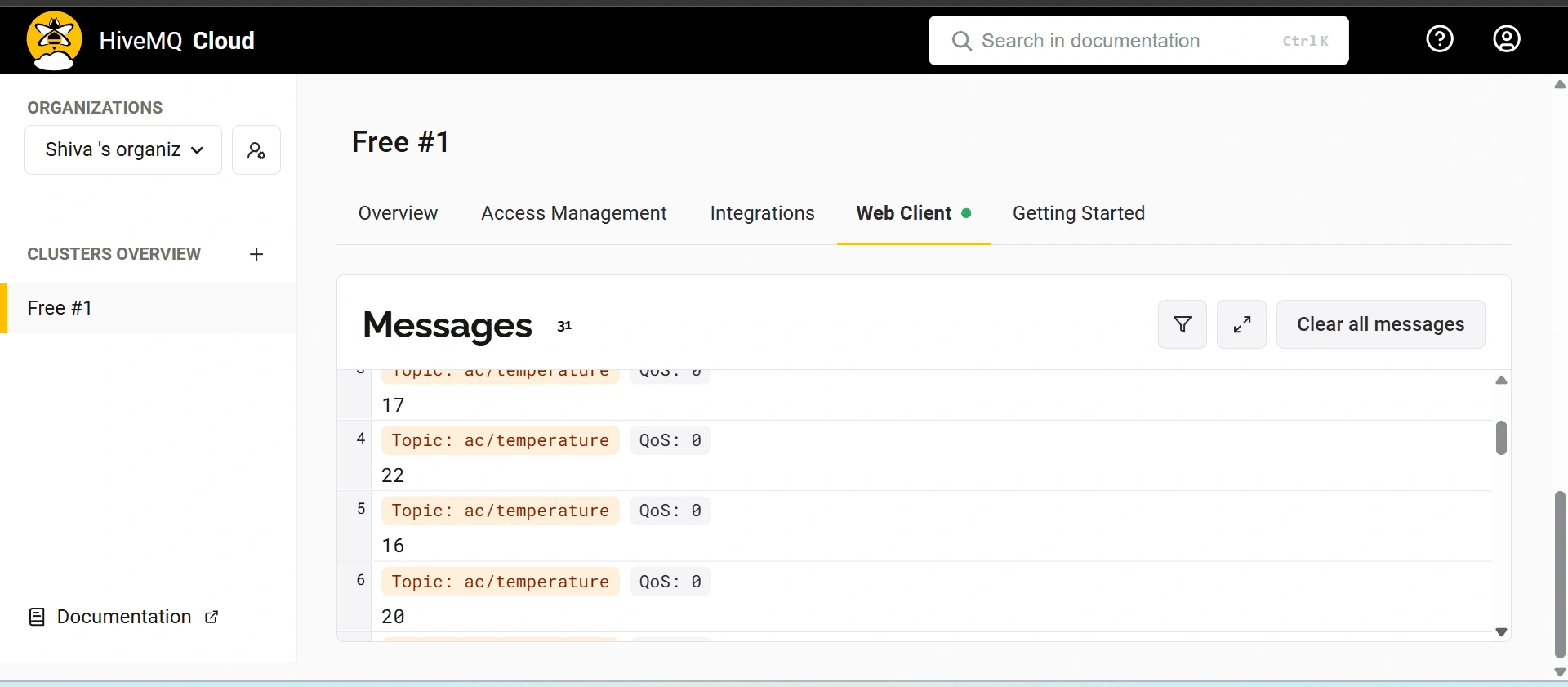The height and width of the screenshot is (687, 1568).
Task: Open the help question mark icon
Action: tap(1440, 38)
